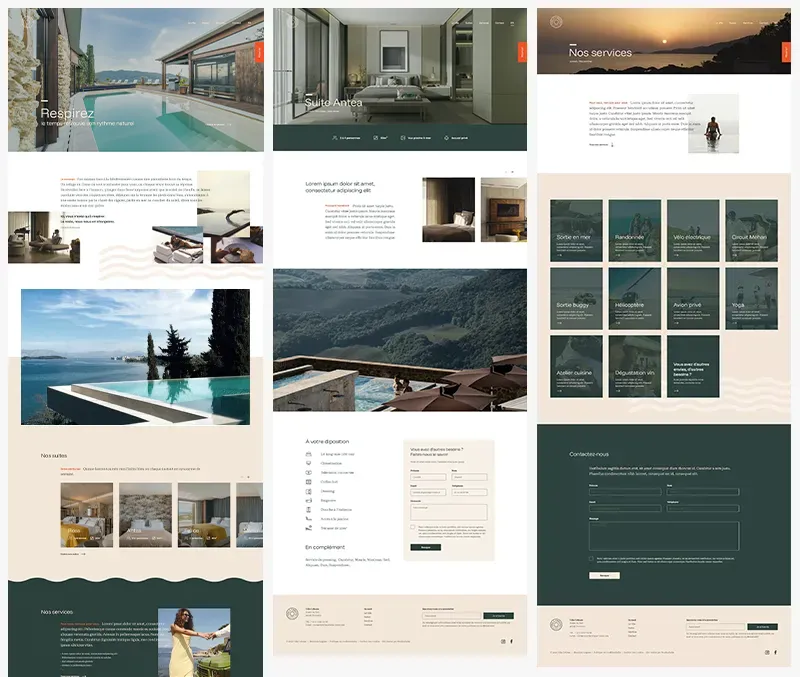Click the bed icon beside the first amenity
The width and height of the screenshot is (800, 677).
310,454
